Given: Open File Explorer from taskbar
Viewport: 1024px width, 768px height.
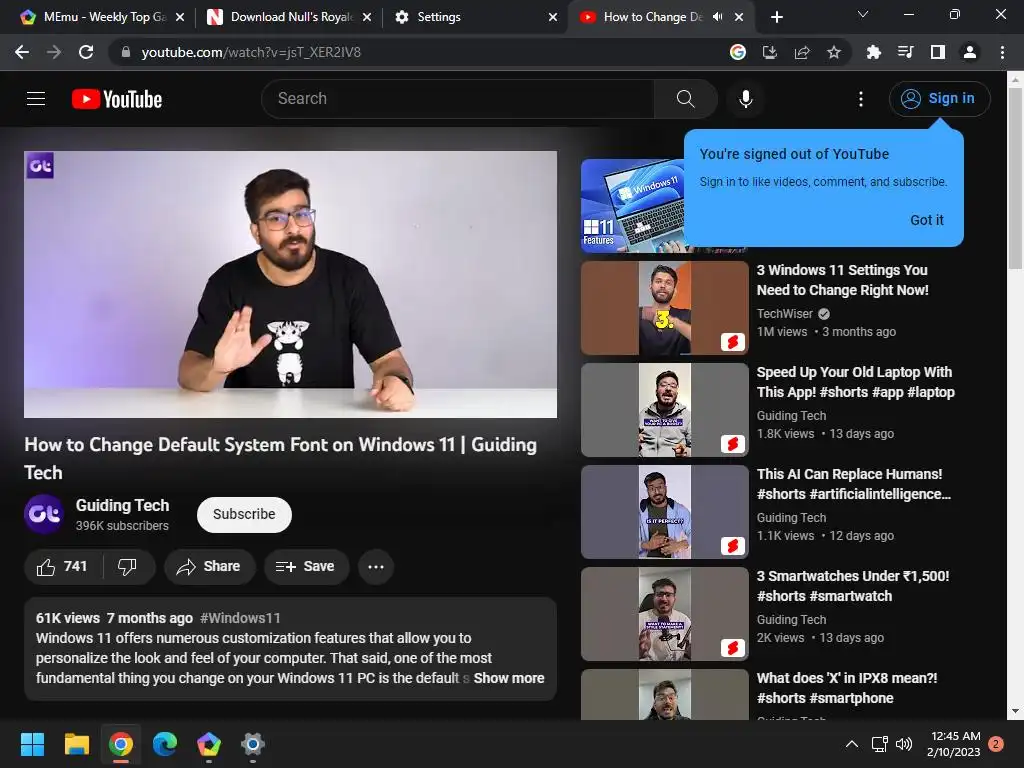Looking at the screenshot, I should [x=76, y=744].
